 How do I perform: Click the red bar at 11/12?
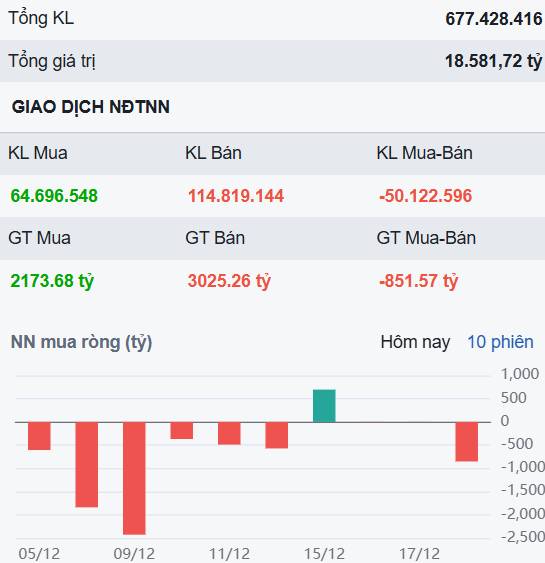click(x=229, y=433)
